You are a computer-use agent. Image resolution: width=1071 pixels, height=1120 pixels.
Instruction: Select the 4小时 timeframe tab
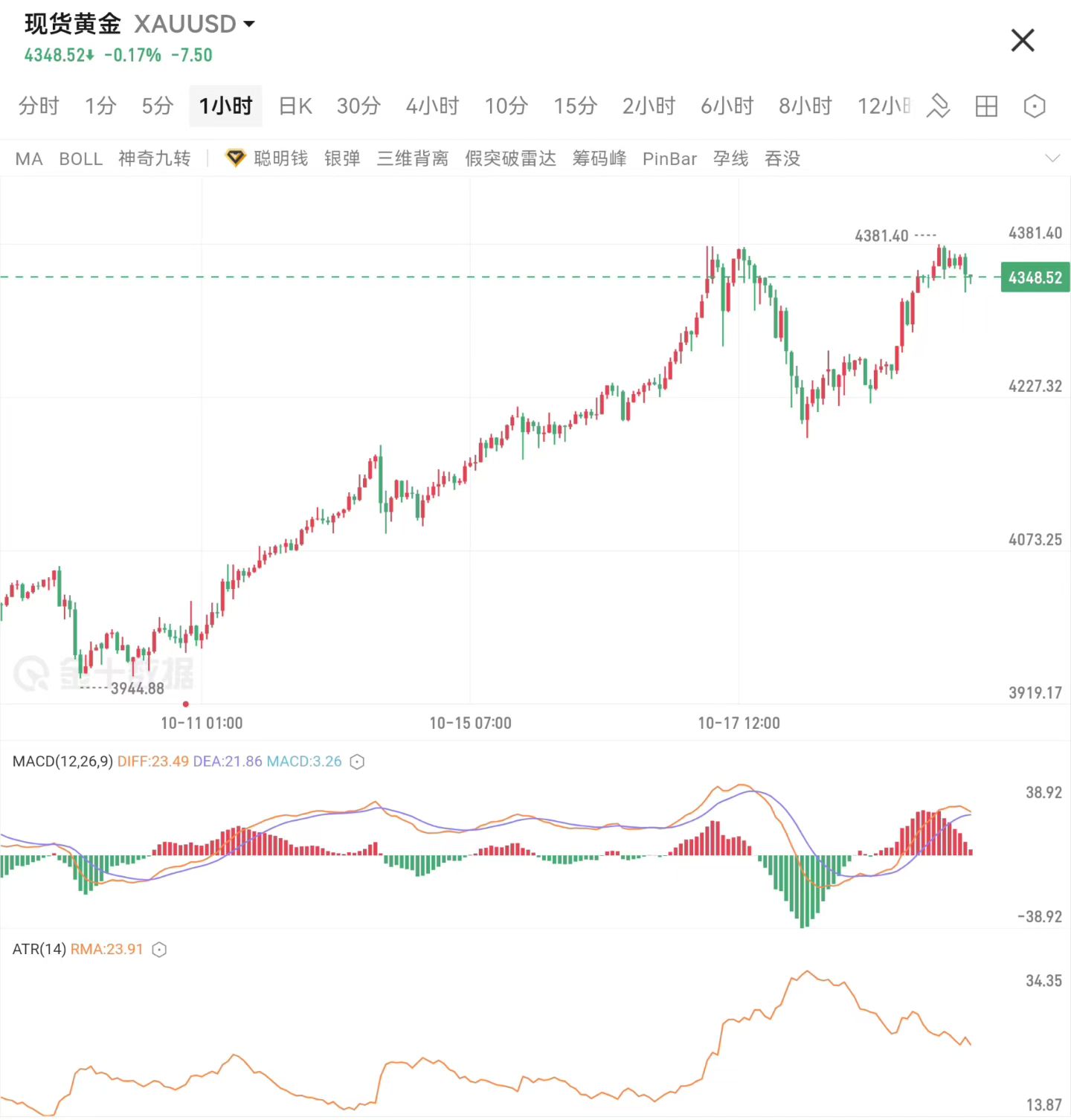click(x=432, y=106)
